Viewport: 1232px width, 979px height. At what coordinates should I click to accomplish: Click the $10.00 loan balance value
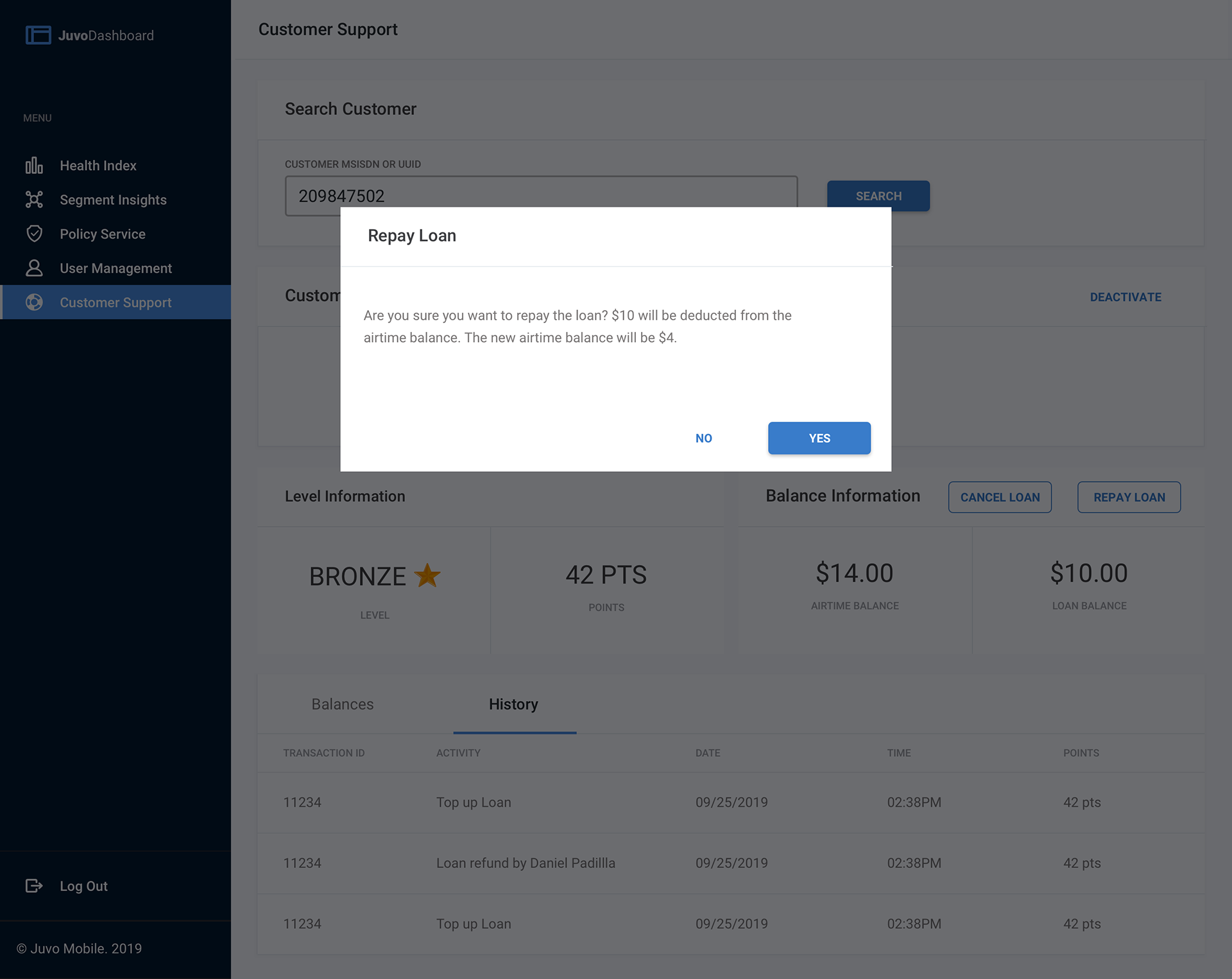tap(1089, 573)
